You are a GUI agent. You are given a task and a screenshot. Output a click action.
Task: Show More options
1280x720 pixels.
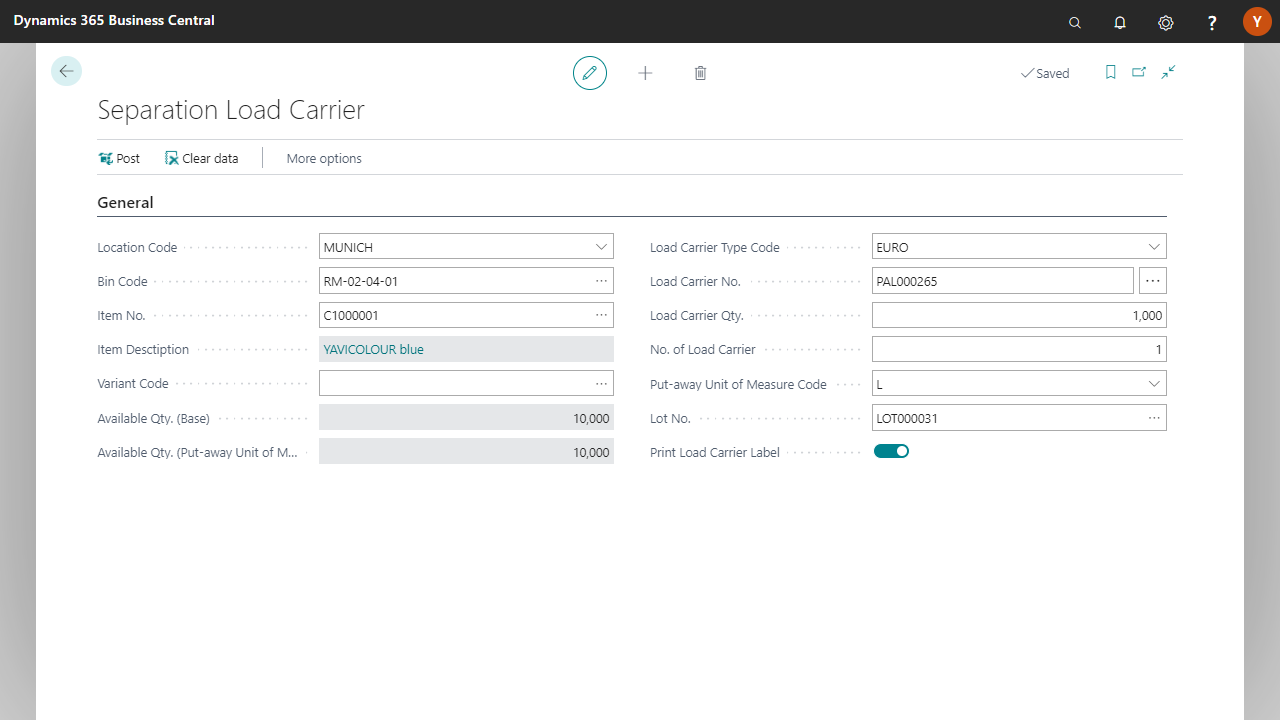[x=324, y=158]
